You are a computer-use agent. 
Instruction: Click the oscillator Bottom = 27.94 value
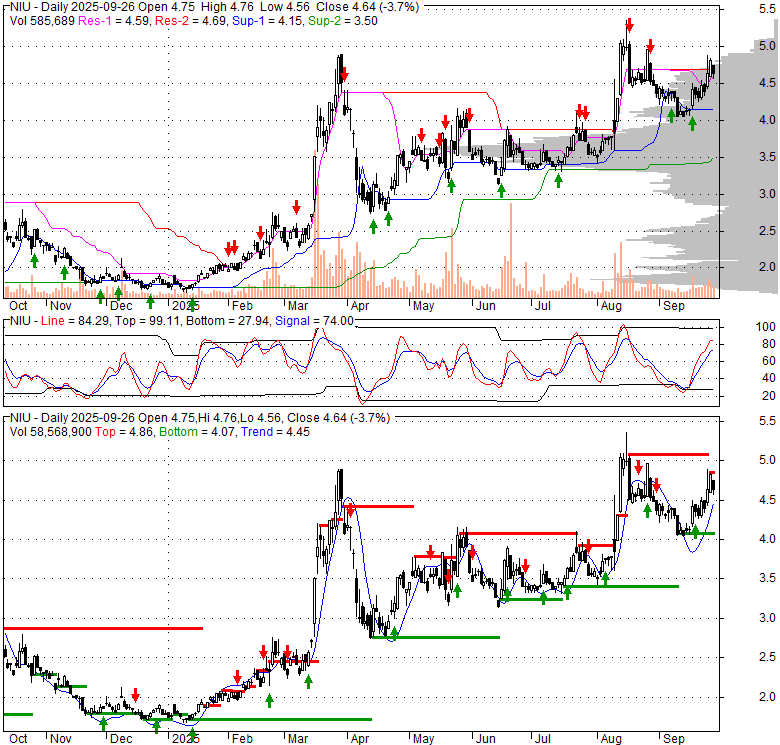point(228,321)
